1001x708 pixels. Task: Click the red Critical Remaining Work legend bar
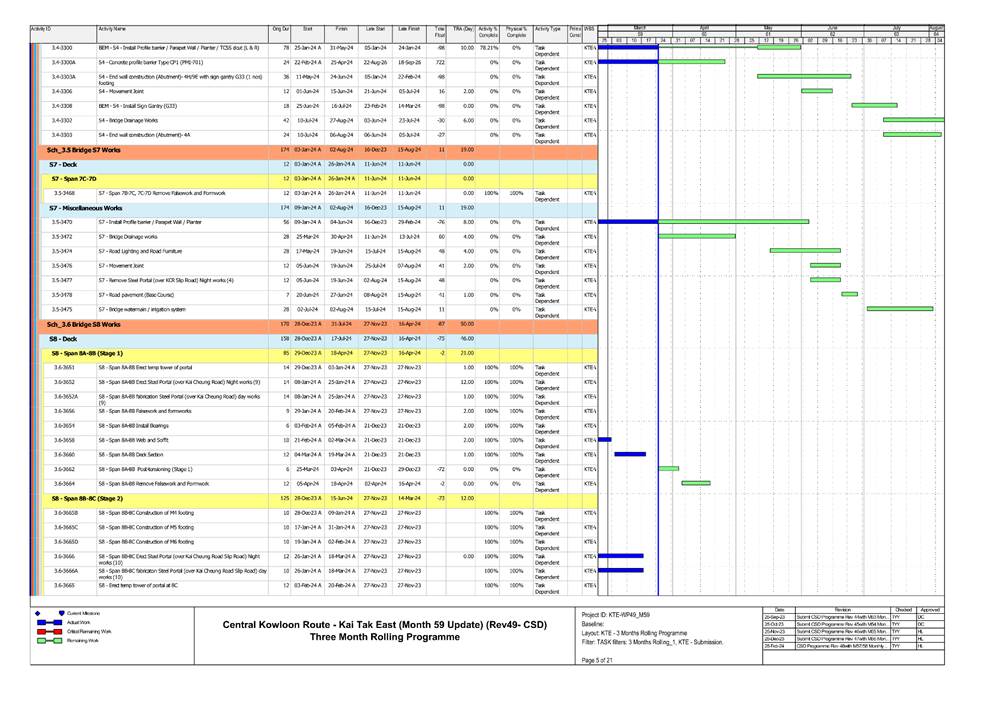[x=44, y=632]
